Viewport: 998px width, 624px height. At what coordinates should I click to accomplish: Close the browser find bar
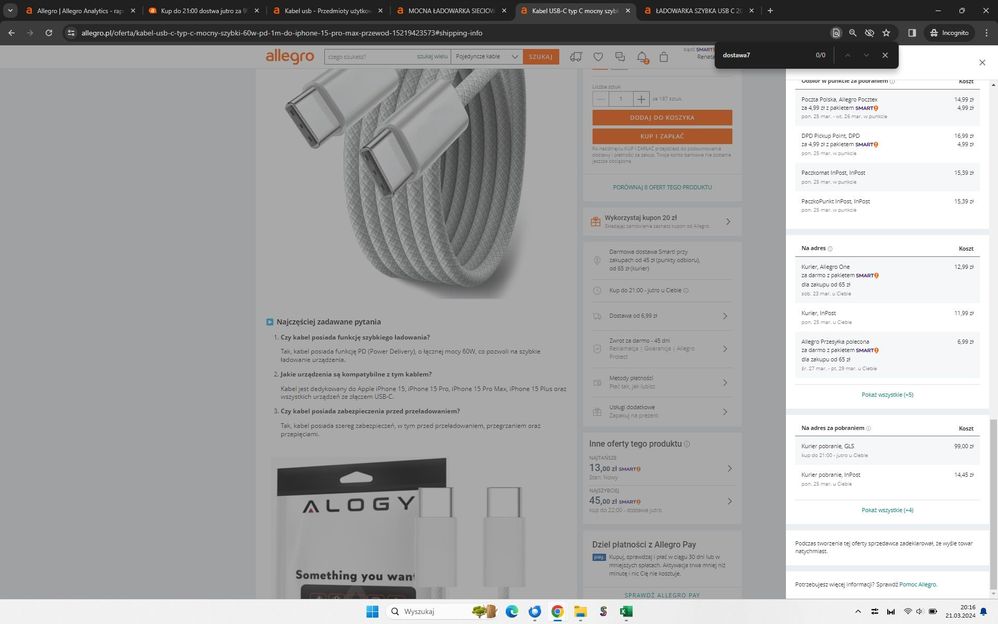coord(884,55)
